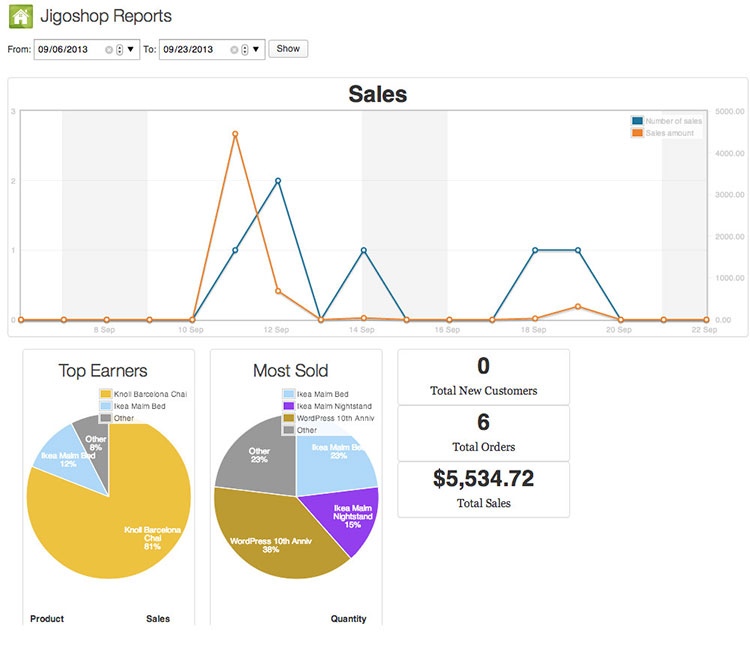The width and height of the screenshot is (750, 646).
Task: Click the green Jigoshop home icon
Action: 21,17
